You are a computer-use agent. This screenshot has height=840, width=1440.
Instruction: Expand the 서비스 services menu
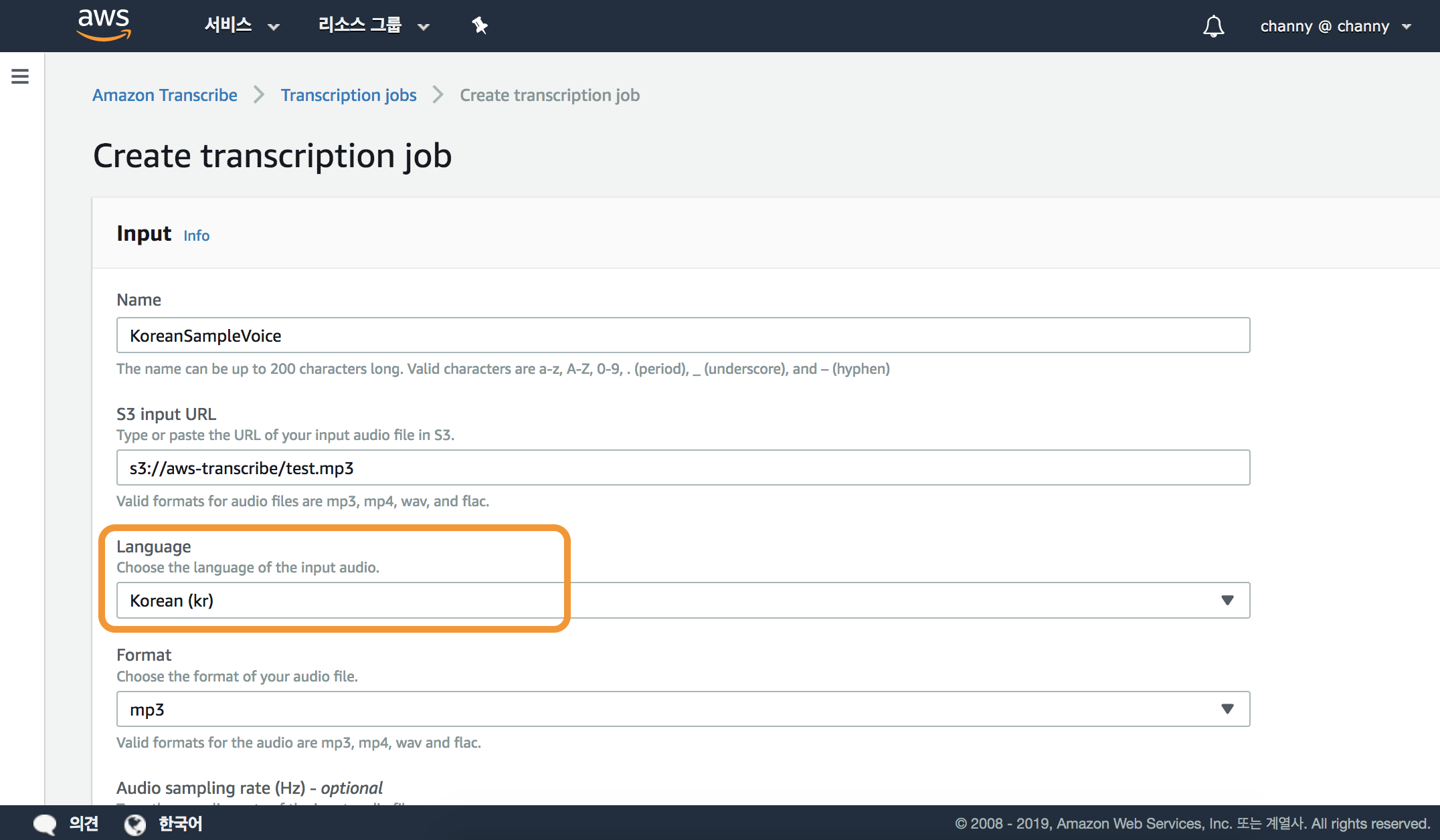point(241,26)
